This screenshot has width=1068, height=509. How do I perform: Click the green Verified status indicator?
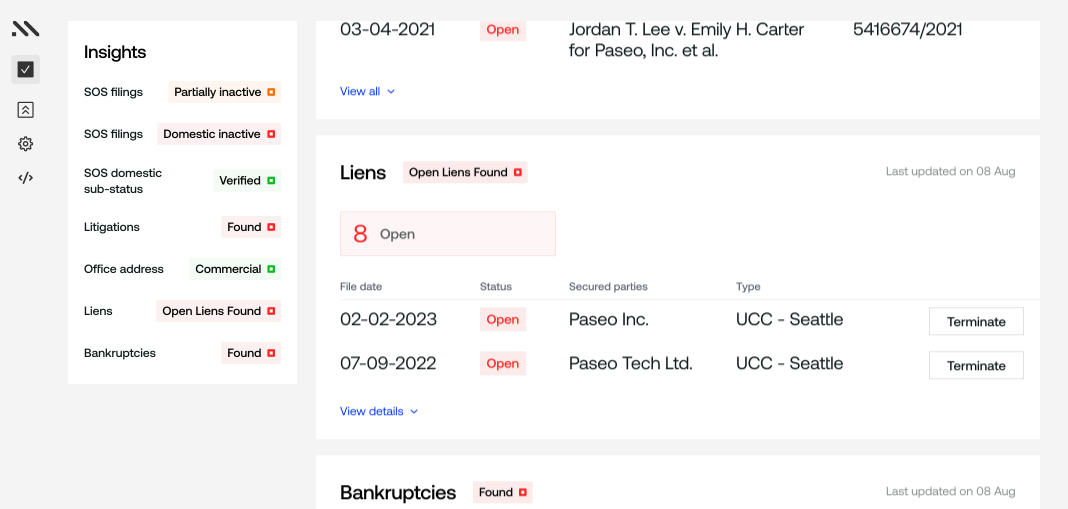(270, 181)
